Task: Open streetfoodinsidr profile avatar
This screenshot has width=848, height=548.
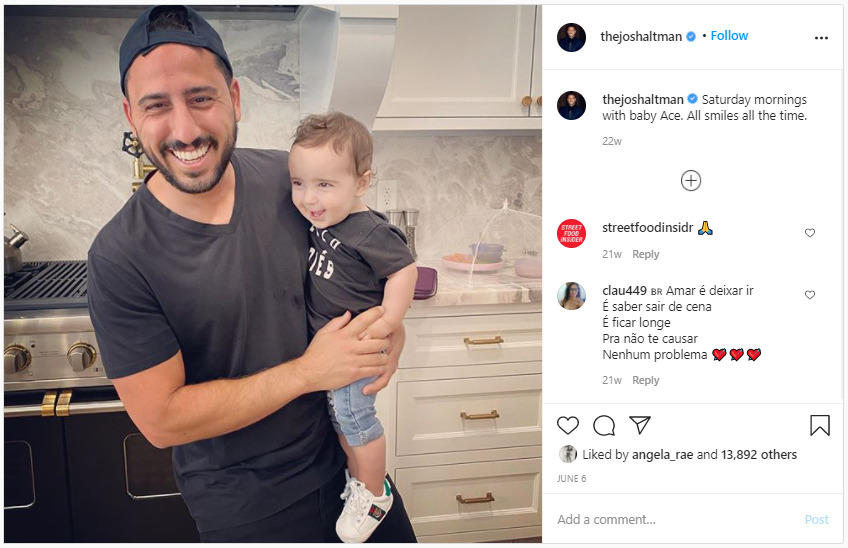Action: pos(571,234)
